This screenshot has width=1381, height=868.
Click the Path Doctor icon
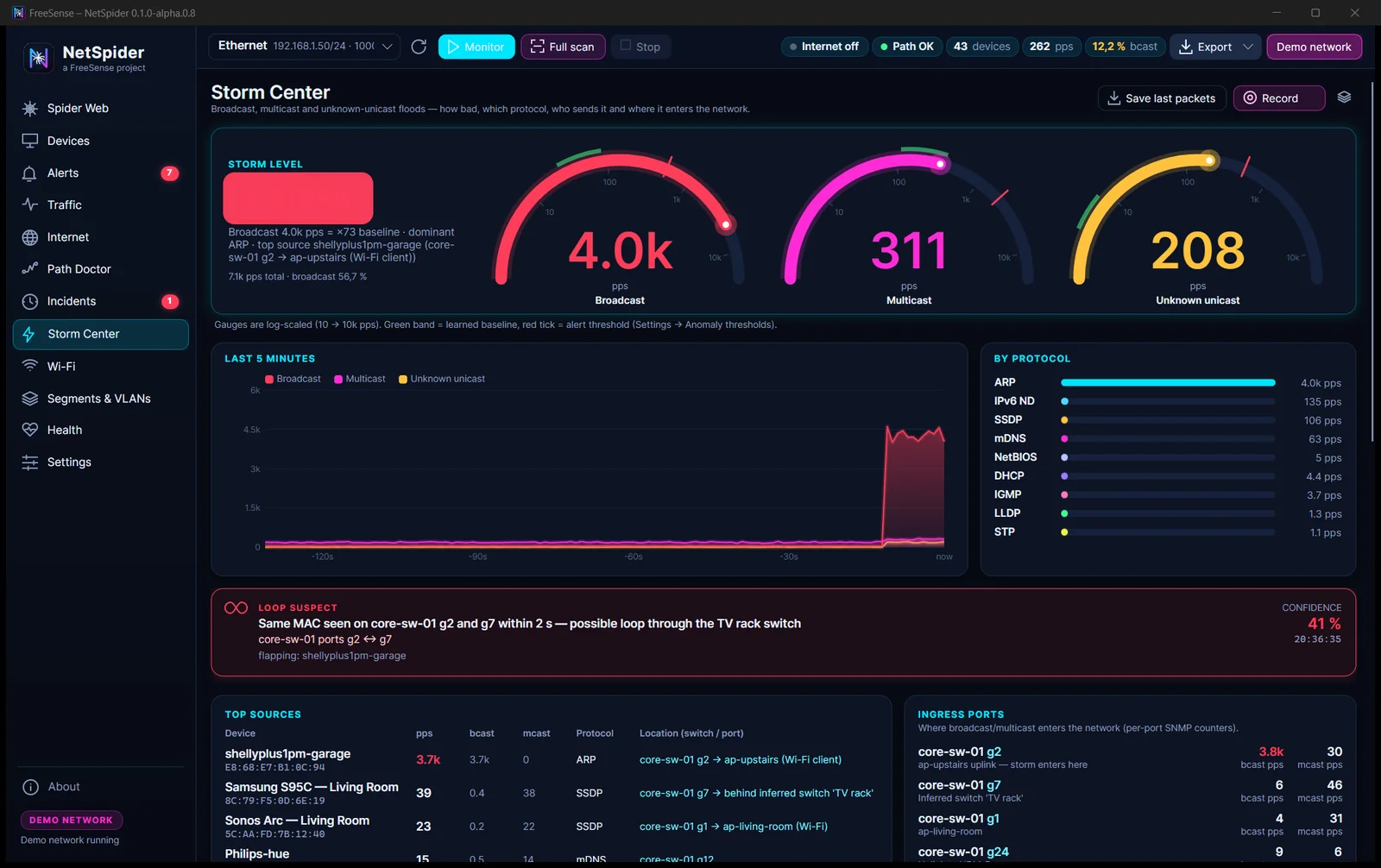coord(30,269)
